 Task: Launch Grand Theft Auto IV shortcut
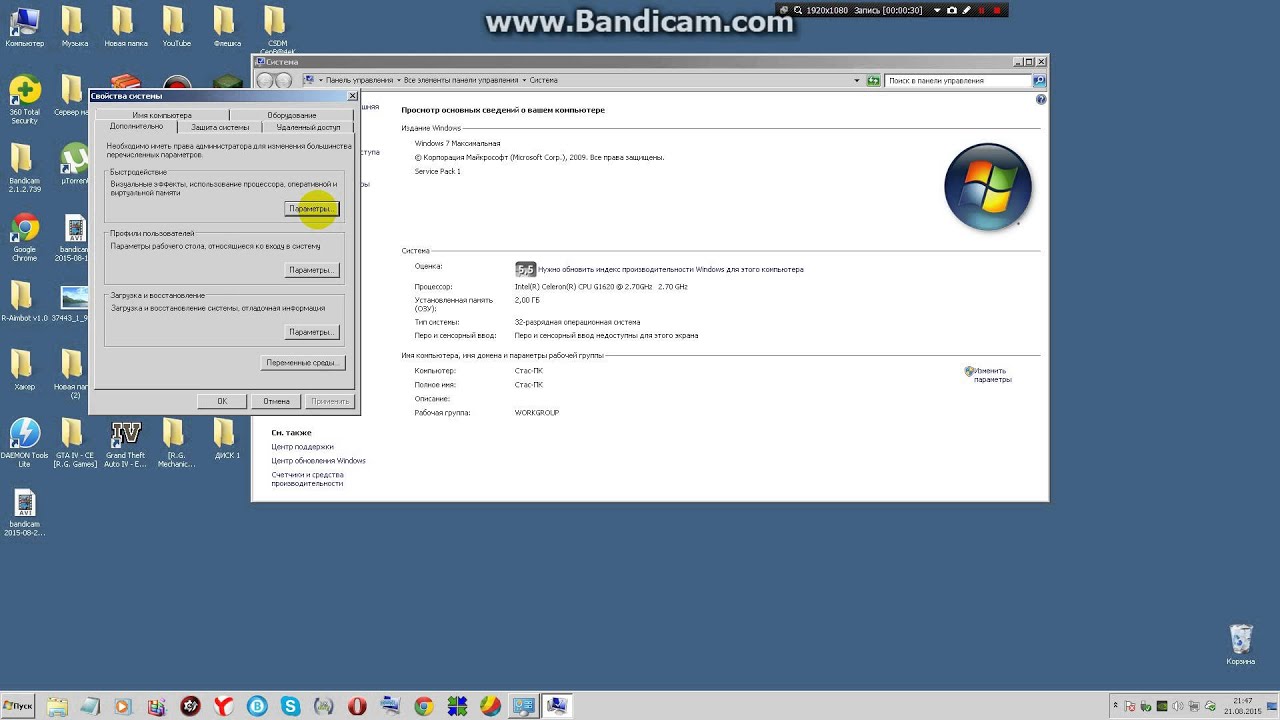click(125, 443)
